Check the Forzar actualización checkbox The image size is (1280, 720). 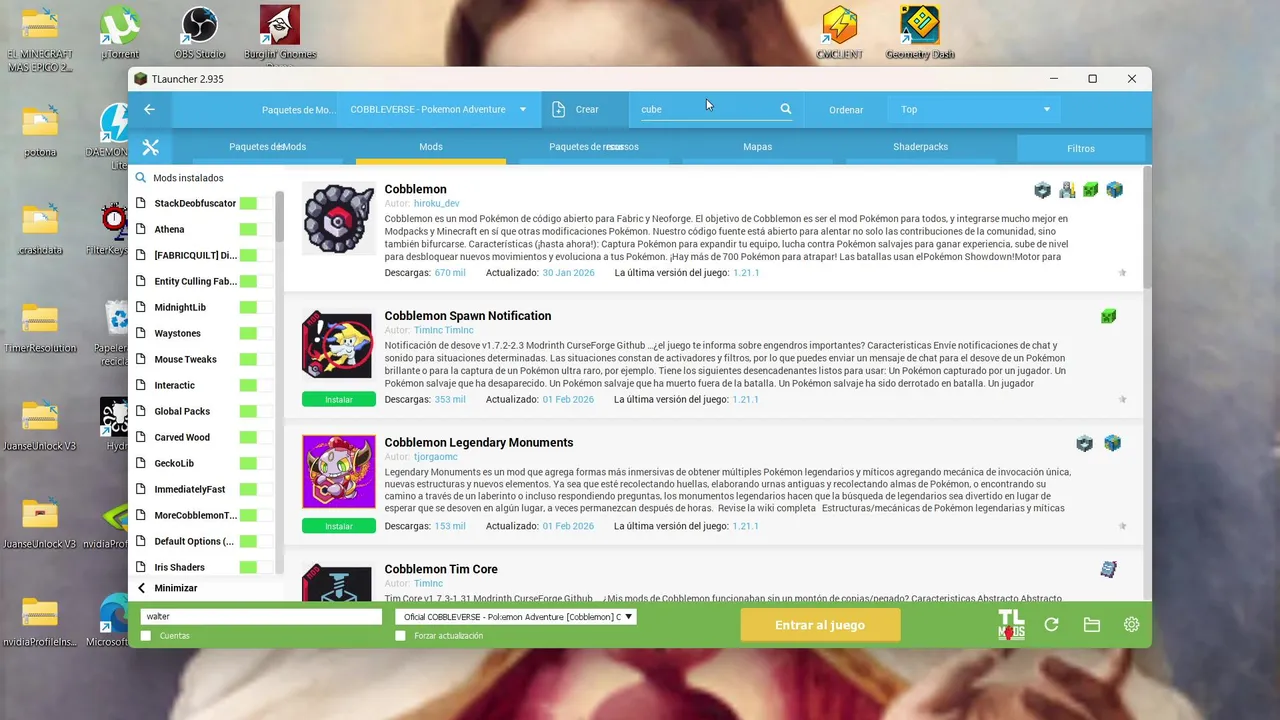(x=401, y=636)
